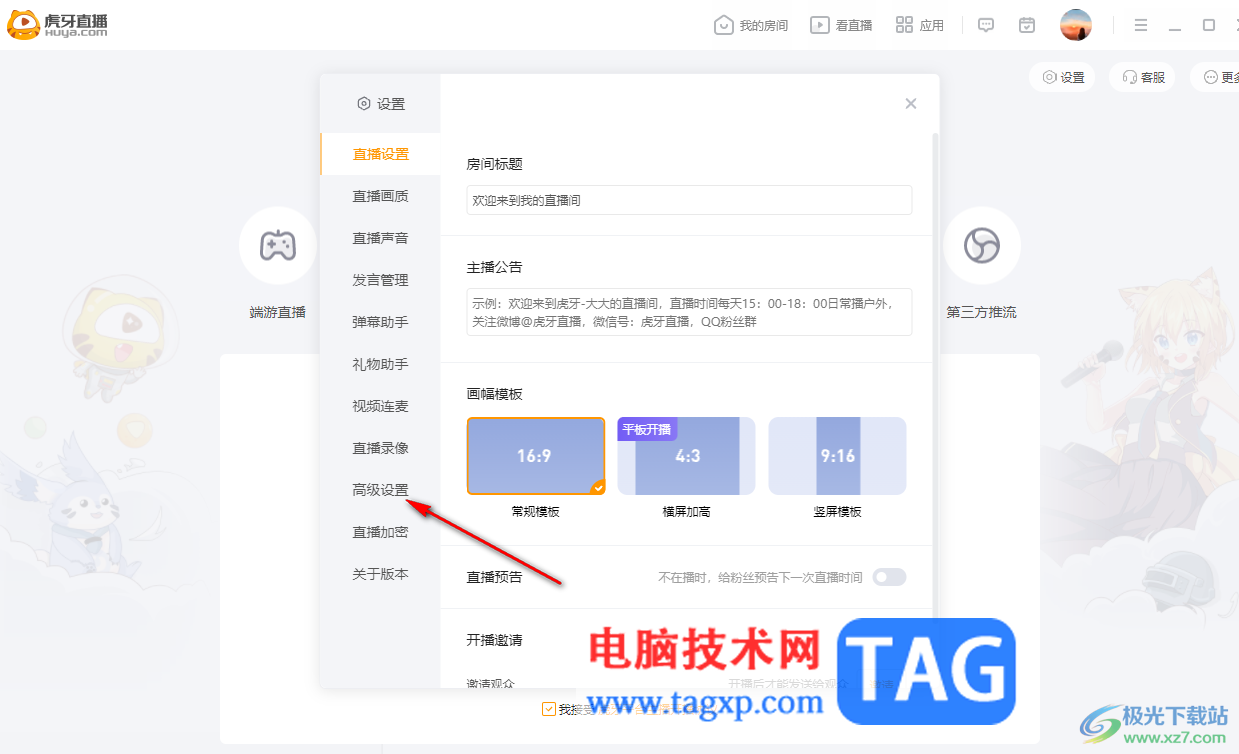Open customer service (客服)
Viewport: 1239px width, 754px height.
1143,77
